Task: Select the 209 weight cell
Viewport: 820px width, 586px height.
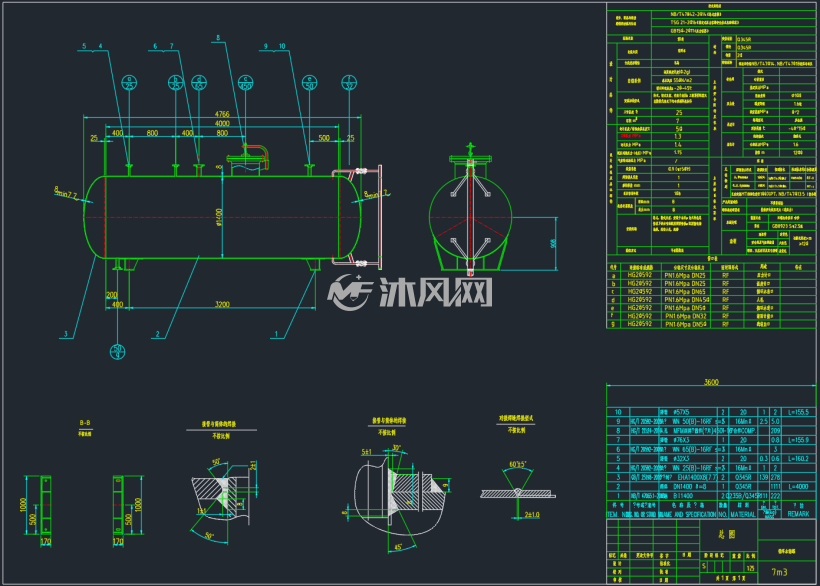Action: (x=775, y=431)
